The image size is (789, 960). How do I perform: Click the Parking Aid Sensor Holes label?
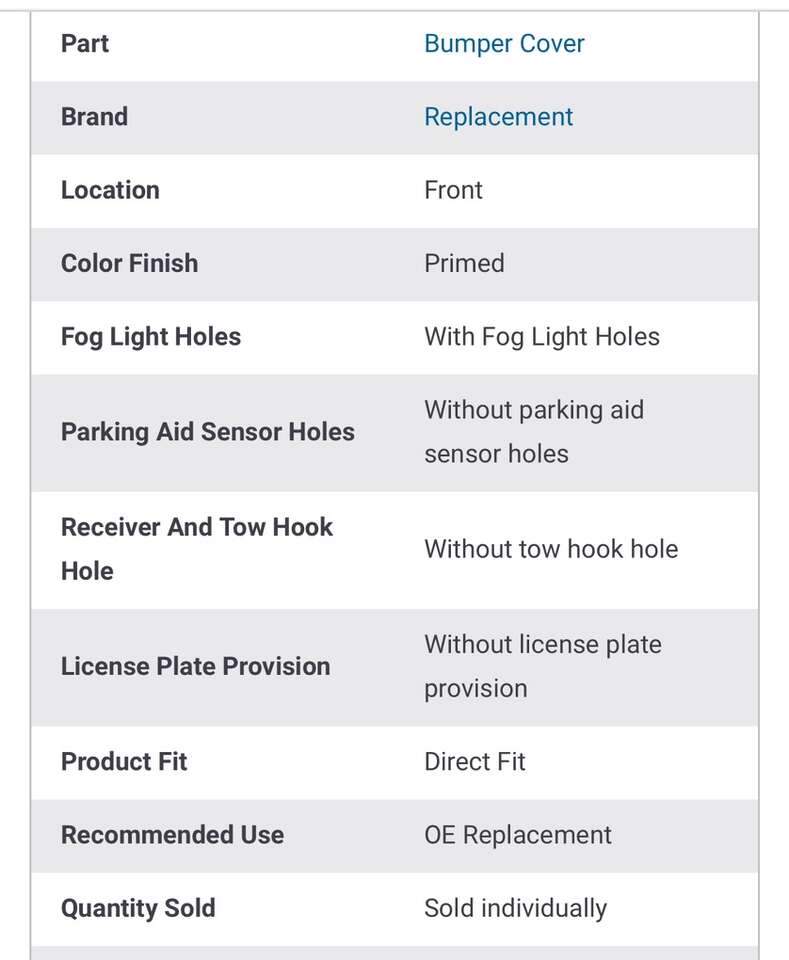208,432
